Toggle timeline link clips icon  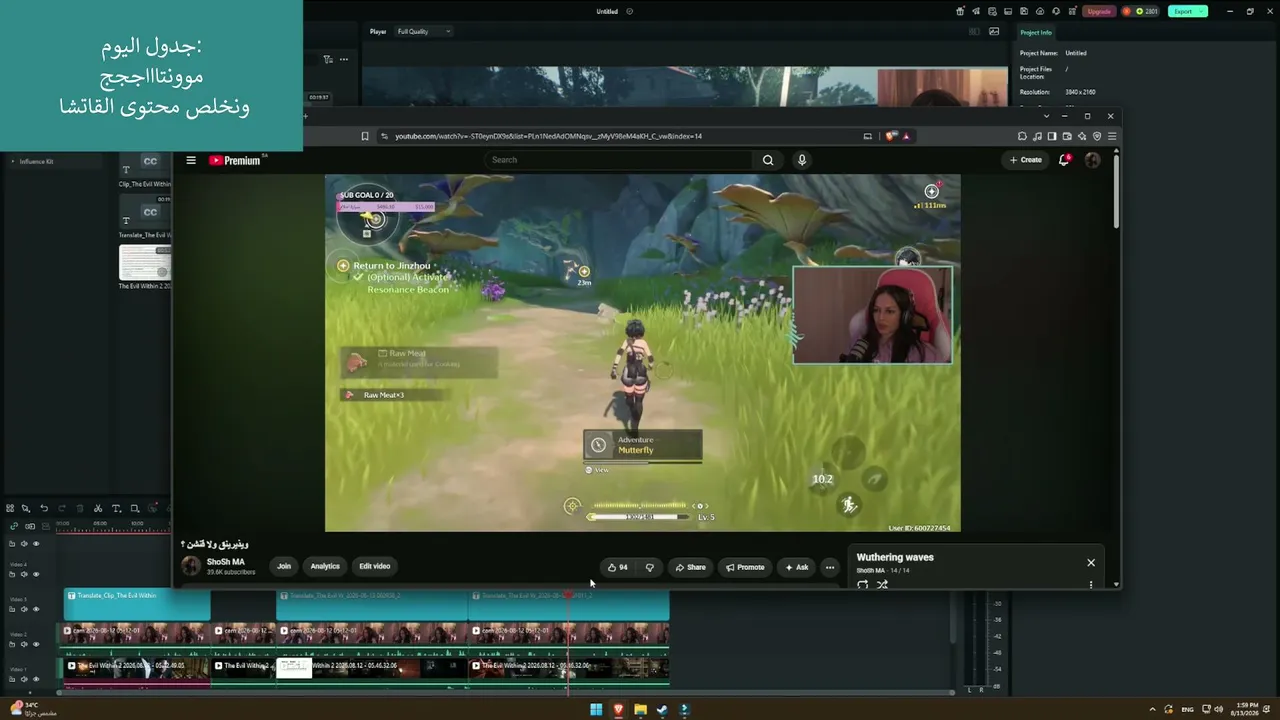(x=14, y=526)
